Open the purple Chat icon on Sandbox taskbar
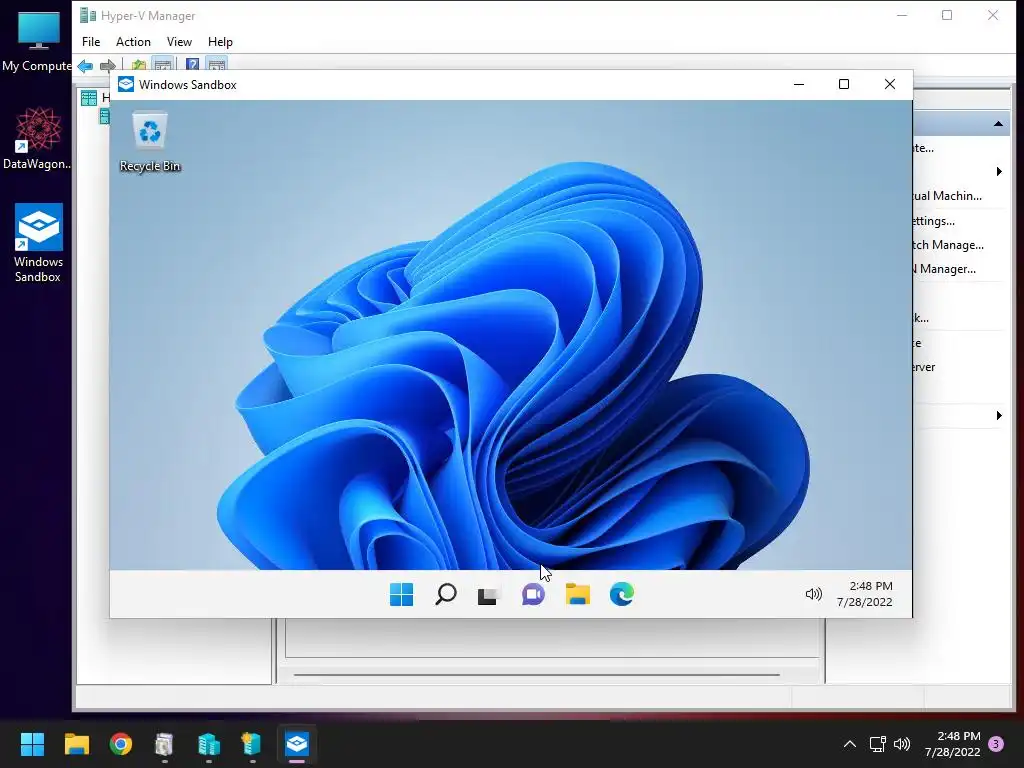The height and width of the screenshot is (768, 1024). click(533, 594)
